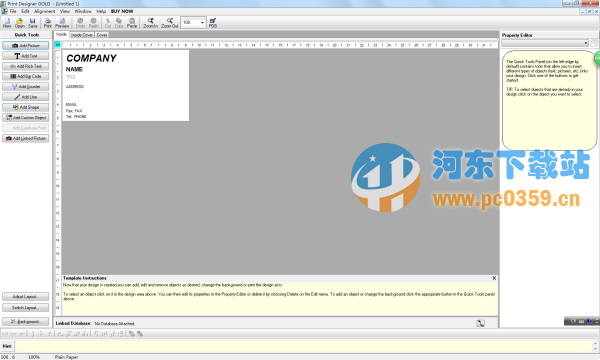The width and height of the screenshot is (600, 360).
Task: Zoom out using the Zoom Out icon
Action: [170, 23]
